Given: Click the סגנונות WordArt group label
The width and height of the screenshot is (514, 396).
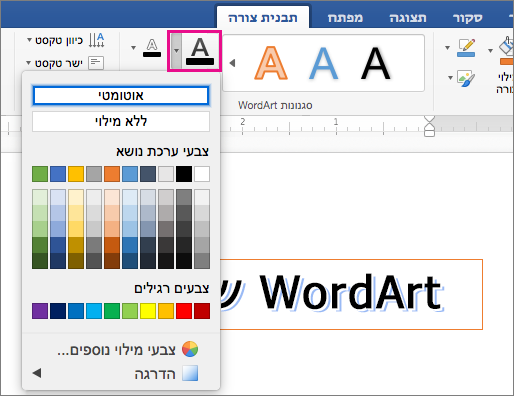Looking at the screenshot, I should [x=275, y=106].
